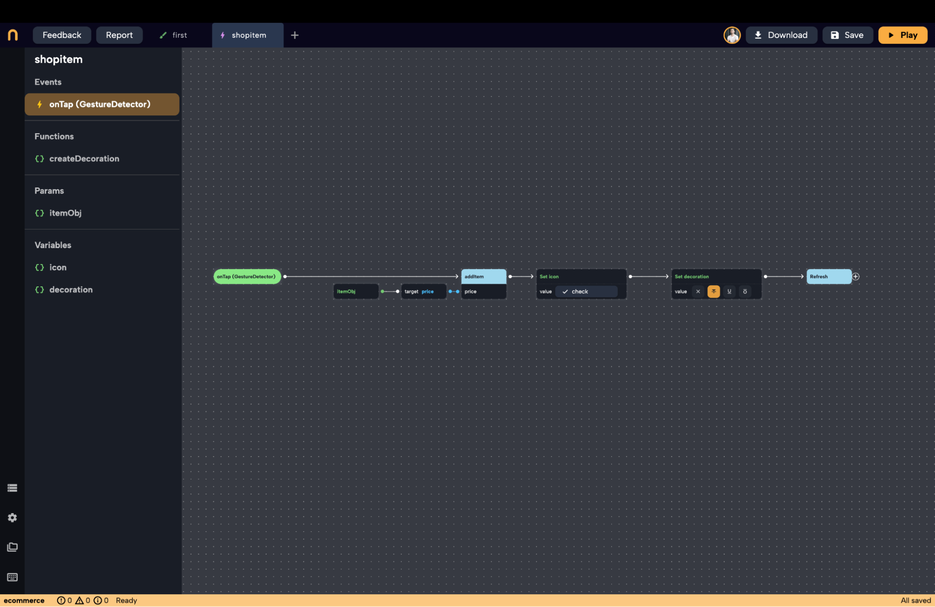Screen dimensions: 935x607
Task: Click the warning count in the status bar
Action: (83, 601)
